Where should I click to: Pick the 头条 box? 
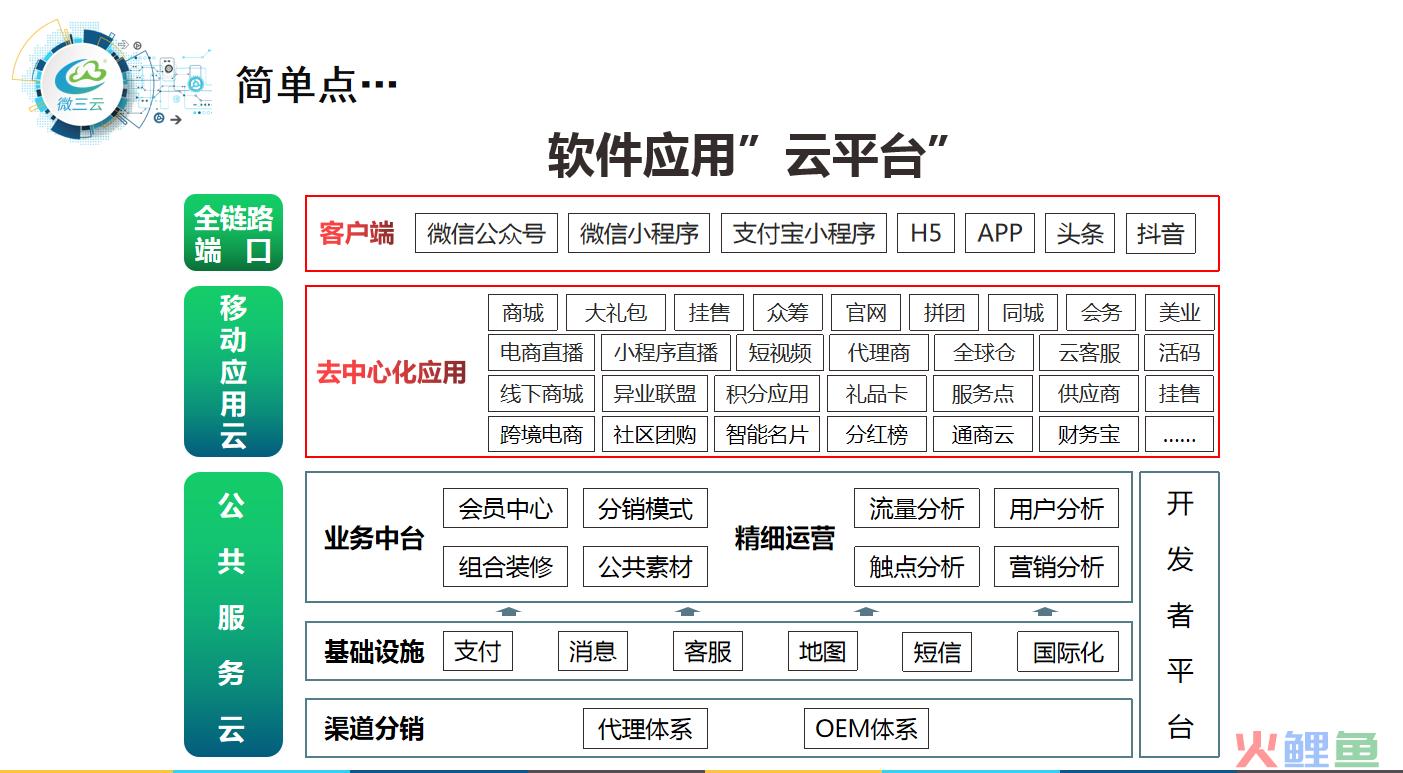tap(1080, 233)
